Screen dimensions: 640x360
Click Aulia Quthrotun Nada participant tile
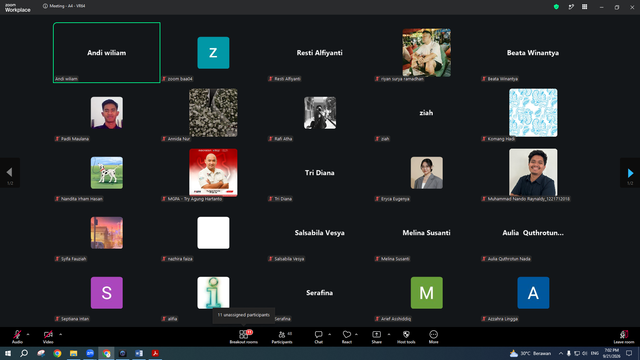[x=533, y=233]
